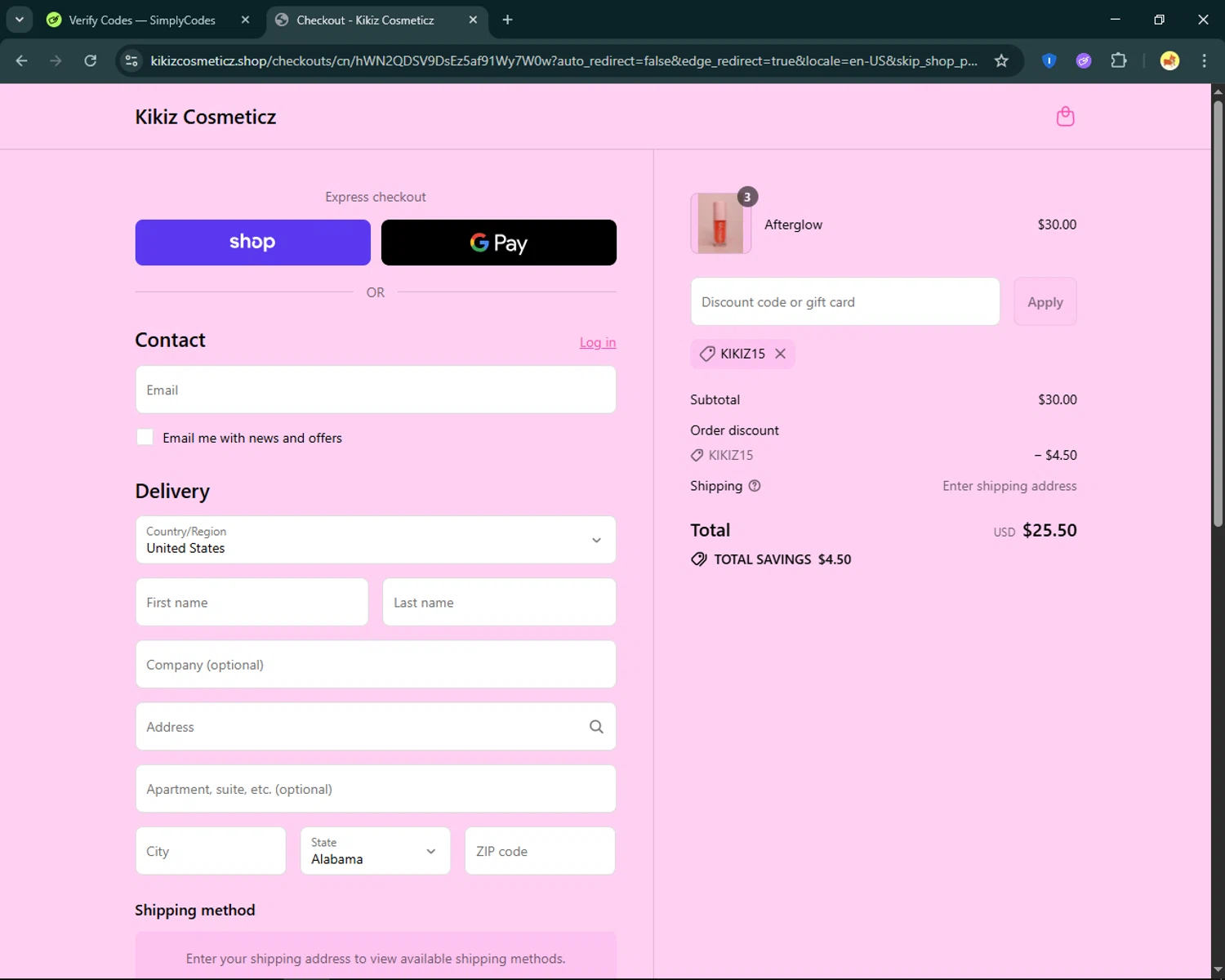The width and height of the screenshot is (1225, 980).
Task: Open the tab search dropdown arrow
Action: click(19, 20)
